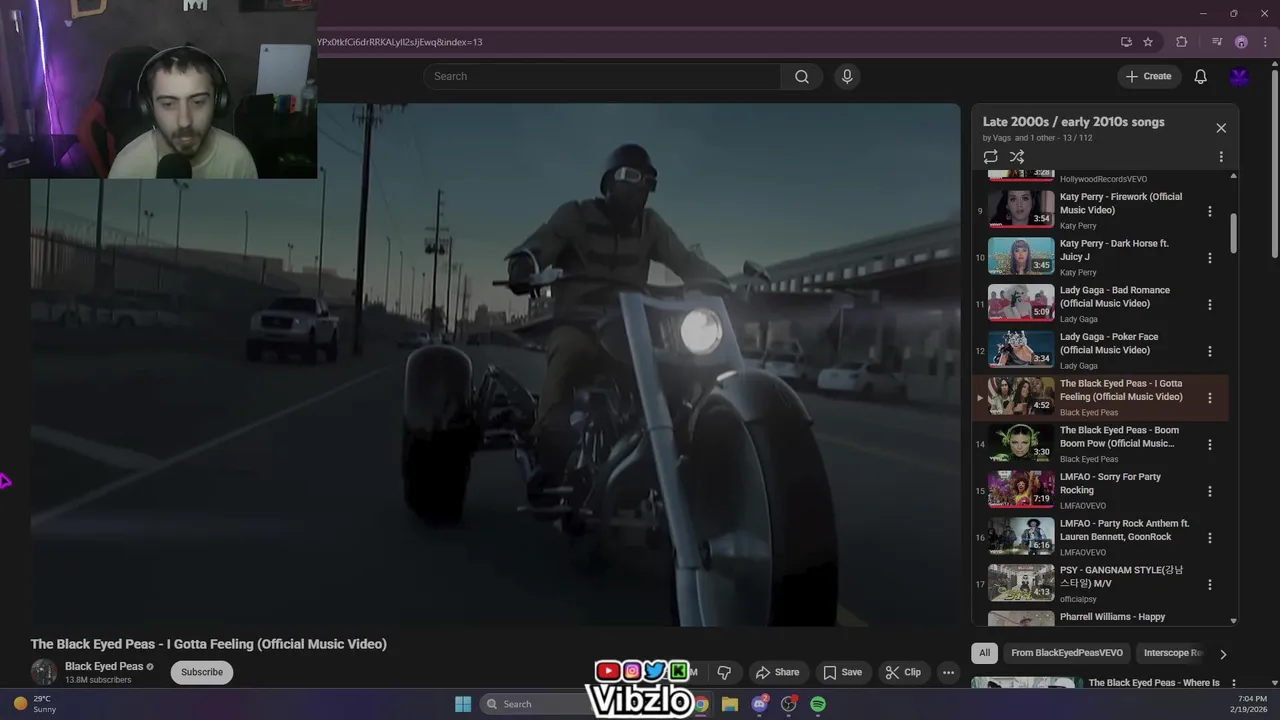The width and height of the screenshot is (1280, 720).
Task: Select the All filter chip
Action: pos(984,653)
